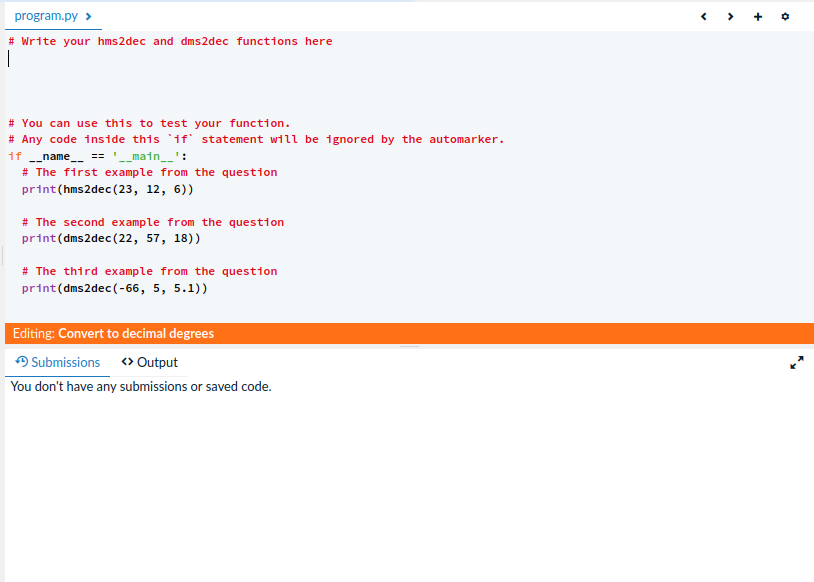The height and width of the screenshot is (582, 814).
Task: Click the print(hms2dec(23, 12, 6)) line
Action: 108,189
